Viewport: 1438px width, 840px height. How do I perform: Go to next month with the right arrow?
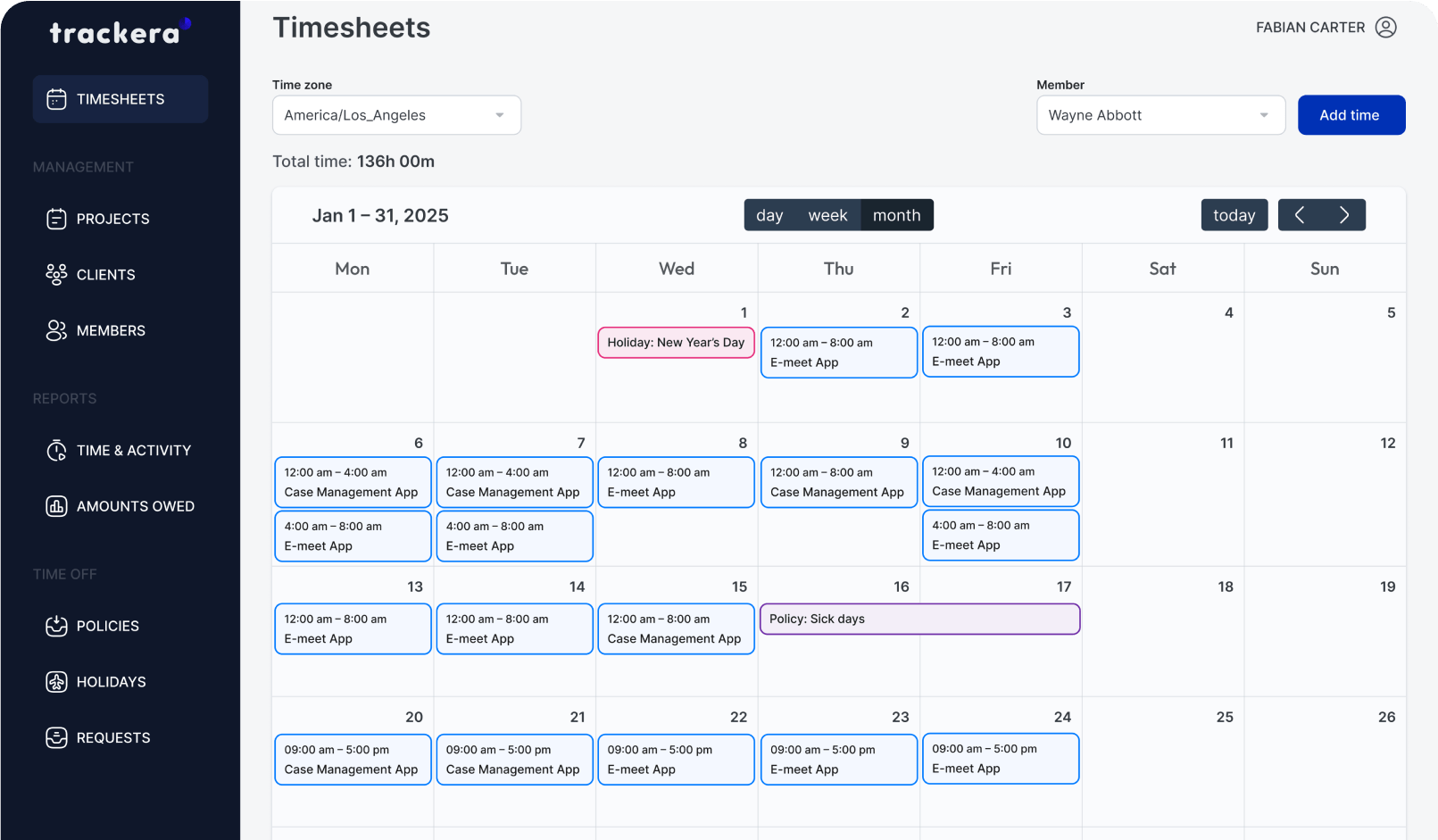pos(1344,214)
